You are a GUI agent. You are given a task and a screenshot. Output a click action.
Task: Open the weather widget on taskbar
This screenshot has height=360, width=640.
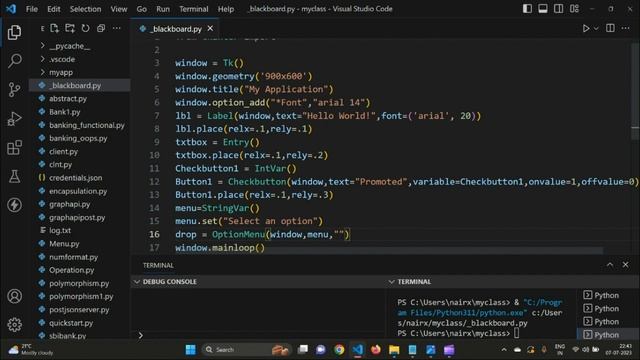[x=31, y=350]
